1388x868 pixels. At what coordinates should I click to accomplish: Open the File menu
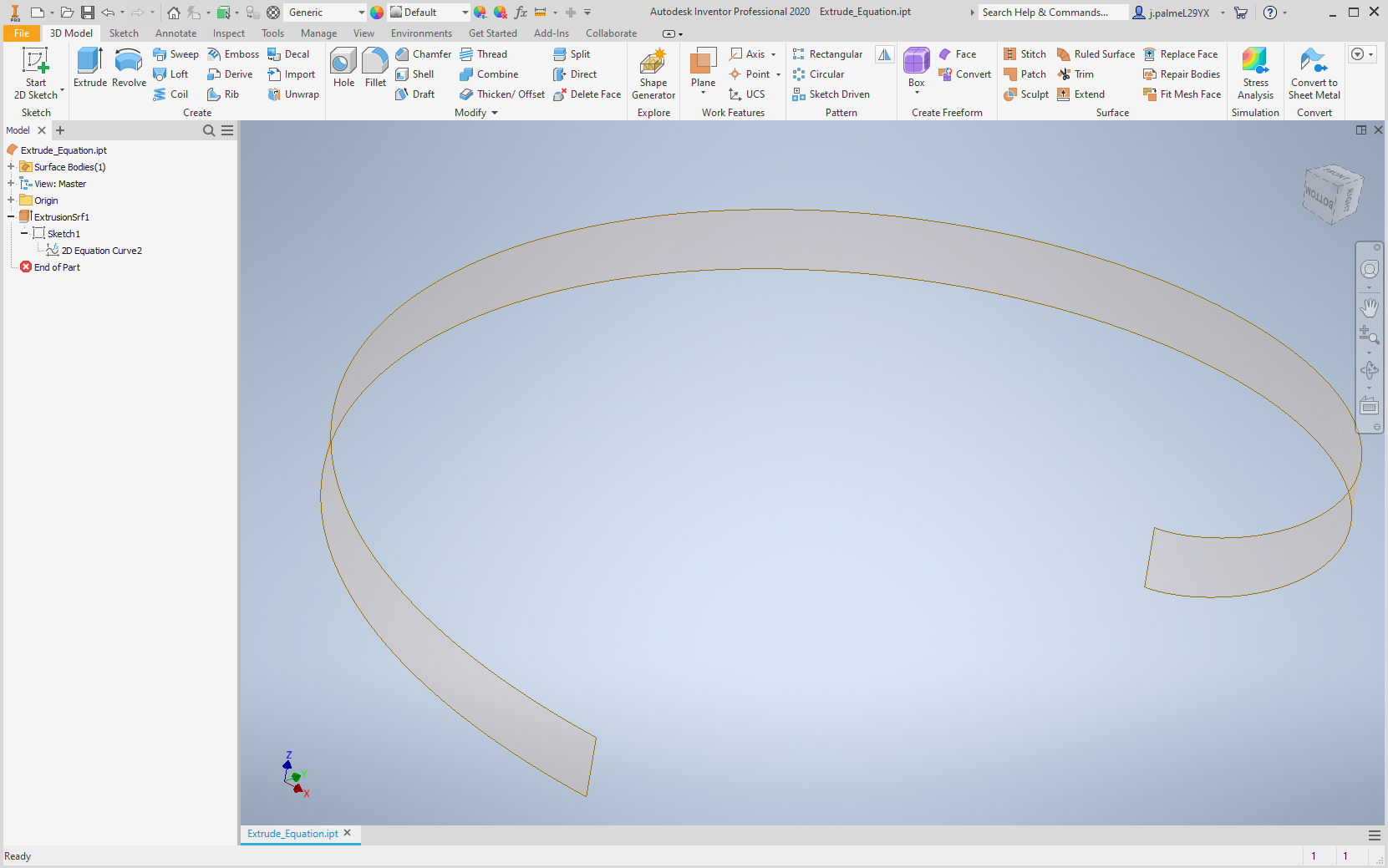[22, 33]
